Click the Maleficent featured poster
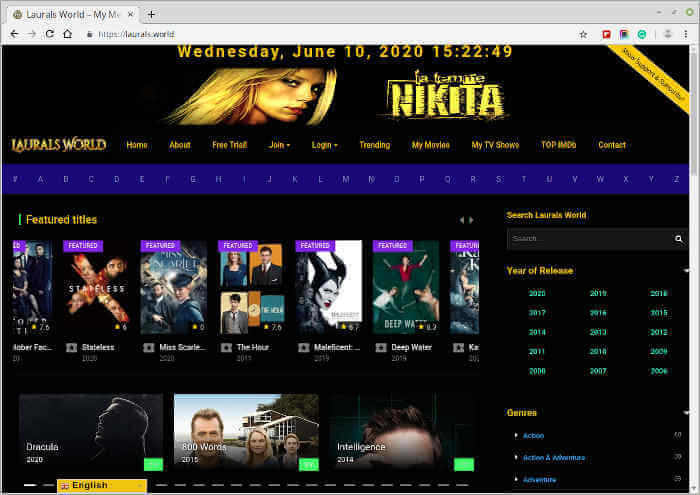Image resolution: width=700 pixels, height=495 pixels. pos(328,287)
